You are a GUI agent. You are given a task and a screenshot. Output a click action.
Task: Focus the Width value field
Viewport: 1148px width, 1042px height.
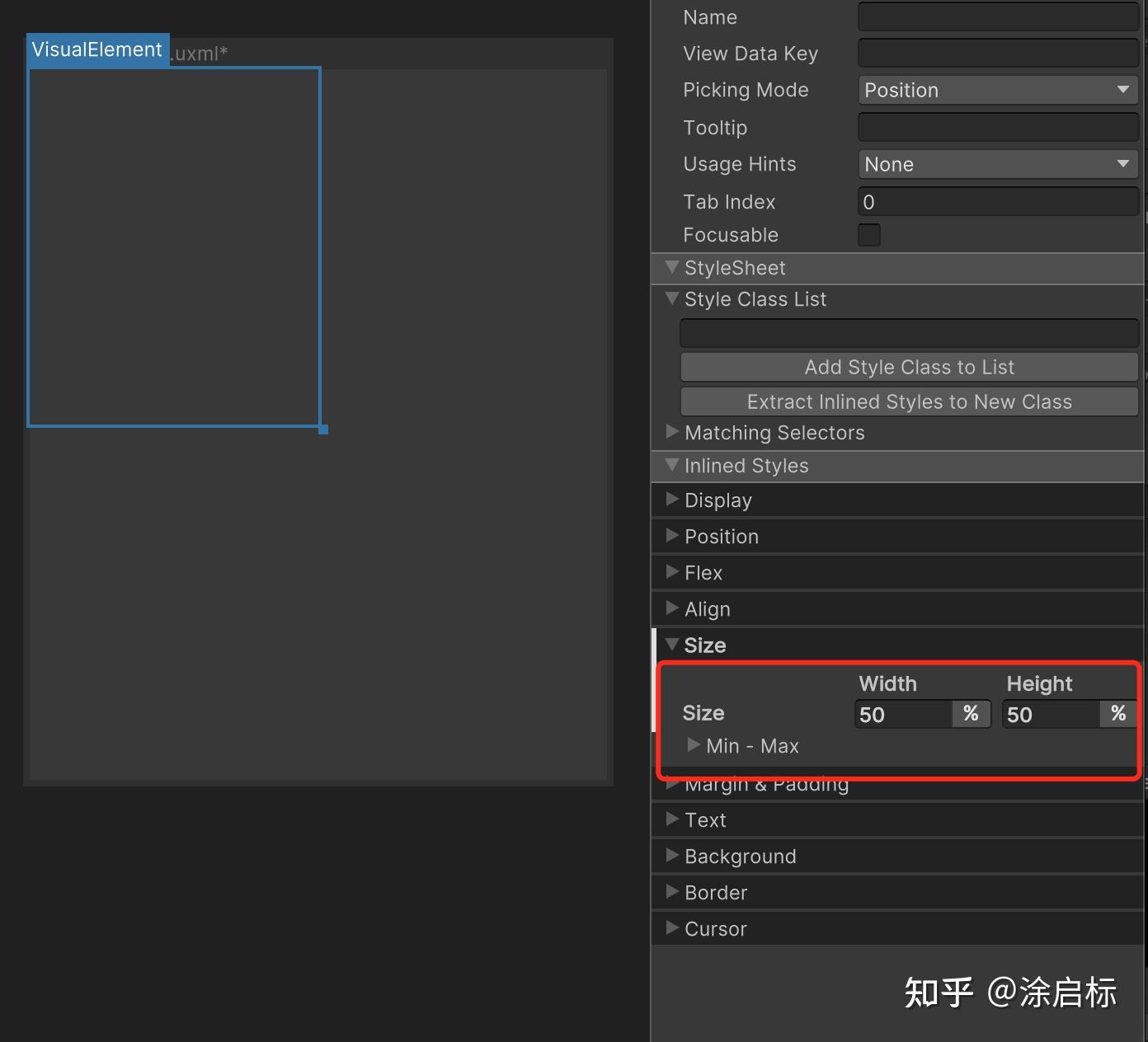pyautogui.click(x=904, y=714)
